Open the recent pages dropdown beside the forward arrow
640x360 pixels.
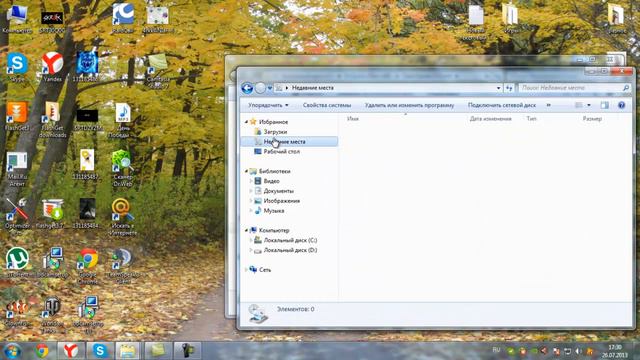(270, 88)
